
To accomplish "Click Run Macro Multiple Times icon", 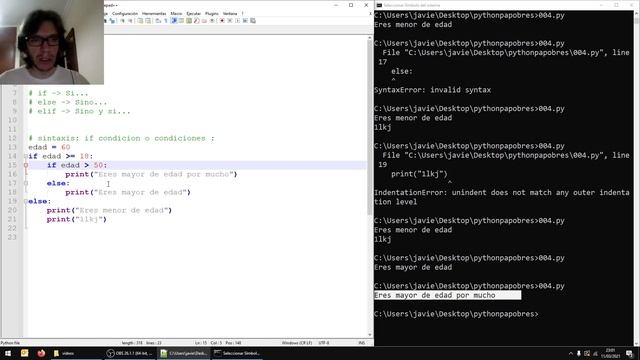I will click(x=245, y=20).
